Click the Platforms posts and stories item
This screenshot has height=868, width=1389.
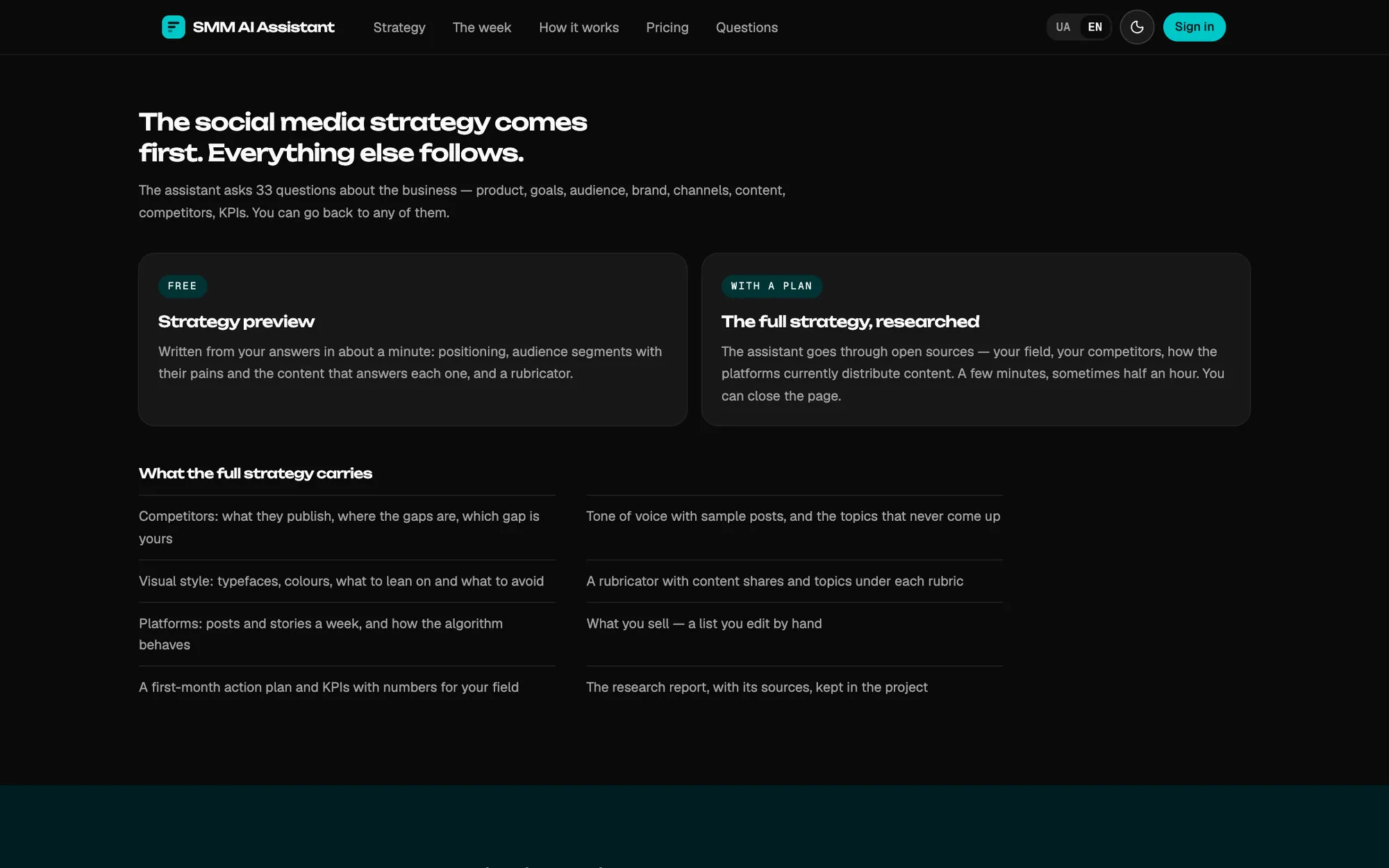click(x=321, y=634)
